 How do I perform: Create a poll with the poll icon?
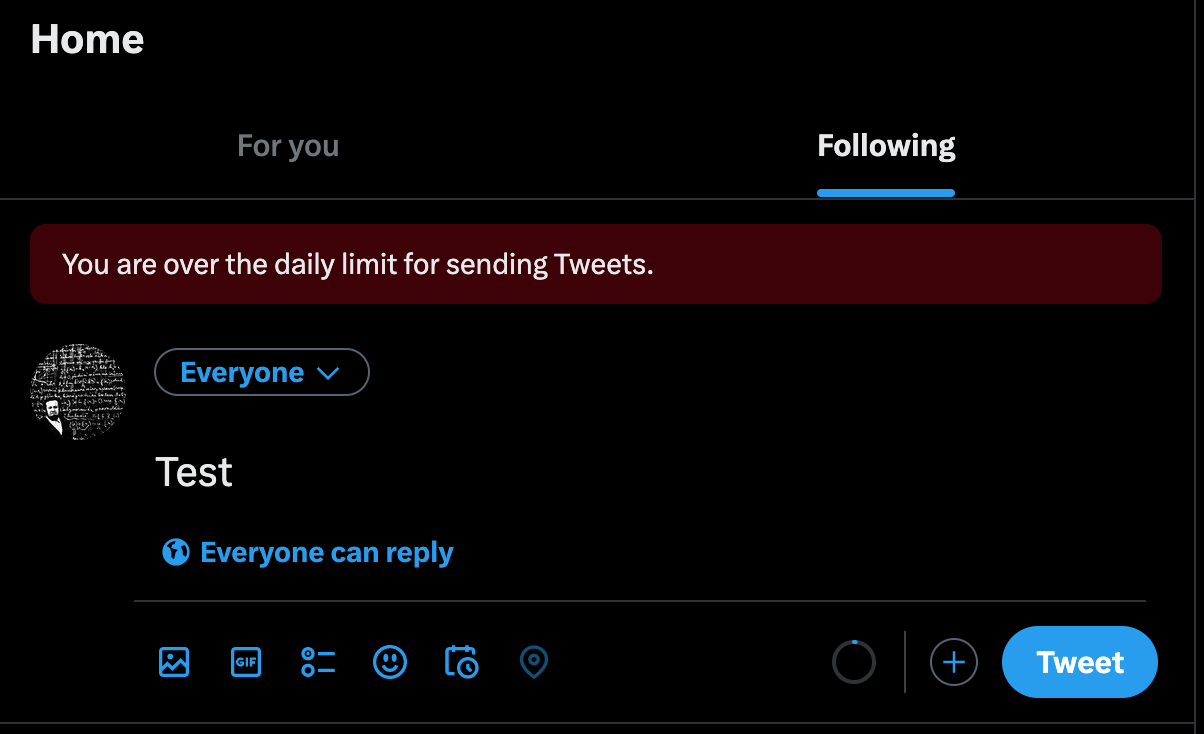(318, 662)
